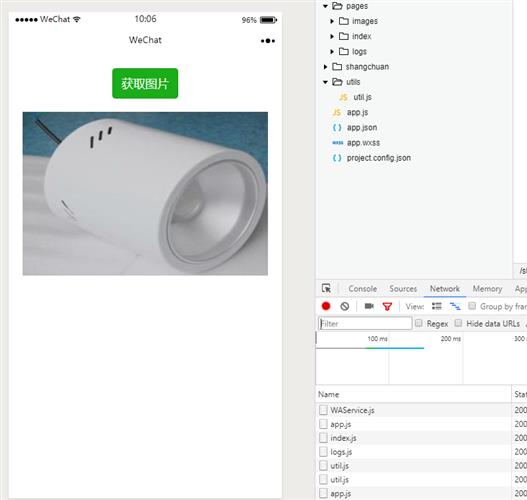The image size is (527, 500).
Task: Enable Hide data URLs checkbox
Action: click(458, 323)
